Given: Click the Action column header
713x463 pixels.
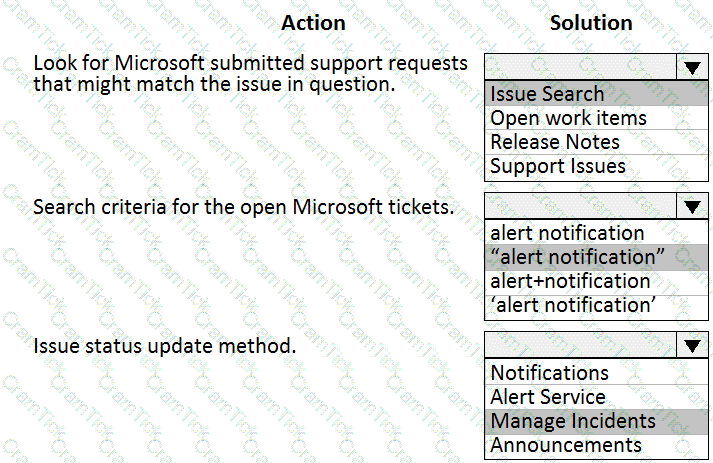Looking at the screenshot, I should pyautogui.click(x=313, y=23).
